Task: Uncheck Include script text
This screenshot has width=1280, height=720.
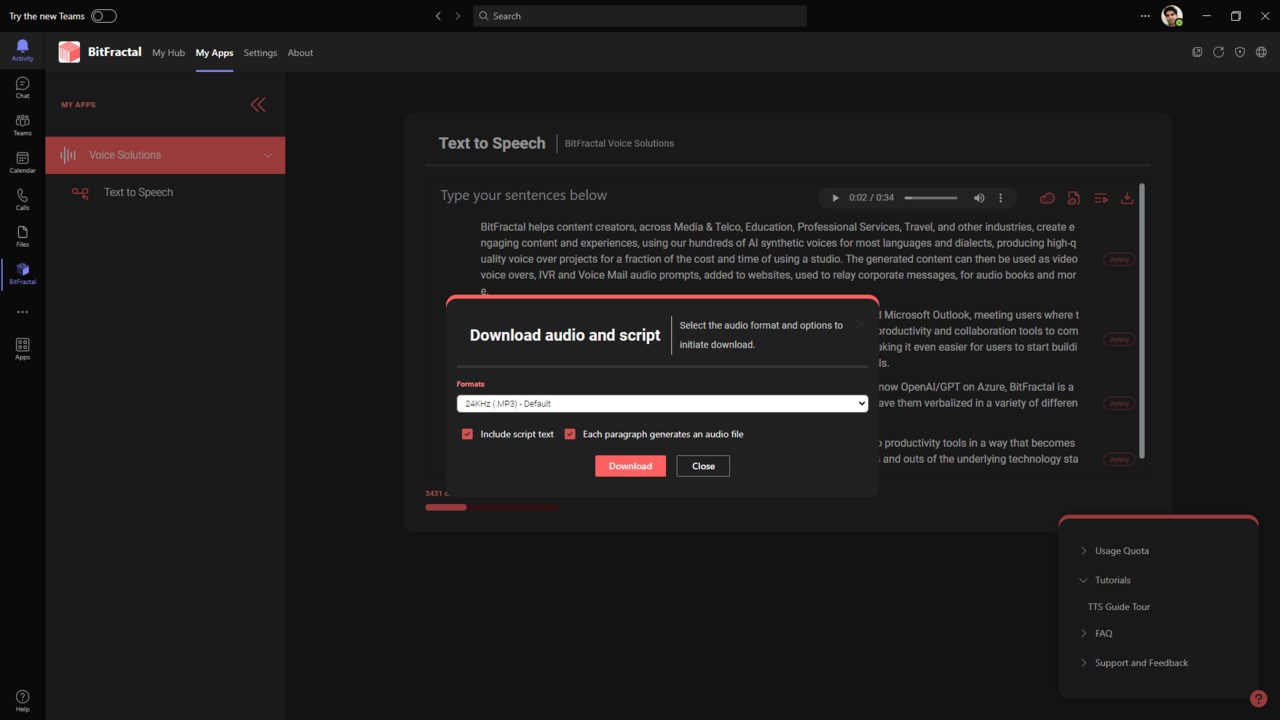Action: tap(467, 434)
